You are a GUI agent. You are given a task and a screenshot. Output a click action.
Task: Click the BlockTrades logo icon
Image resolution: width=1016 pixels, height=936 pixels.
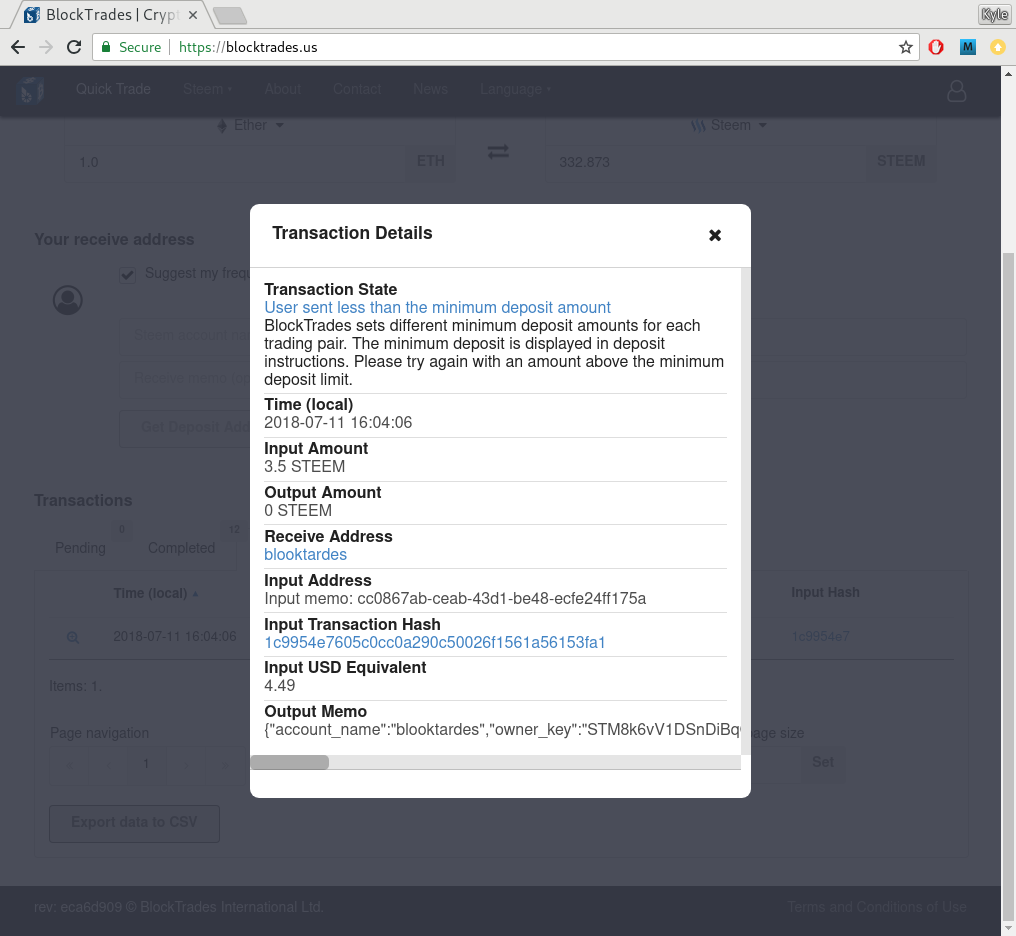pos(31,90)
